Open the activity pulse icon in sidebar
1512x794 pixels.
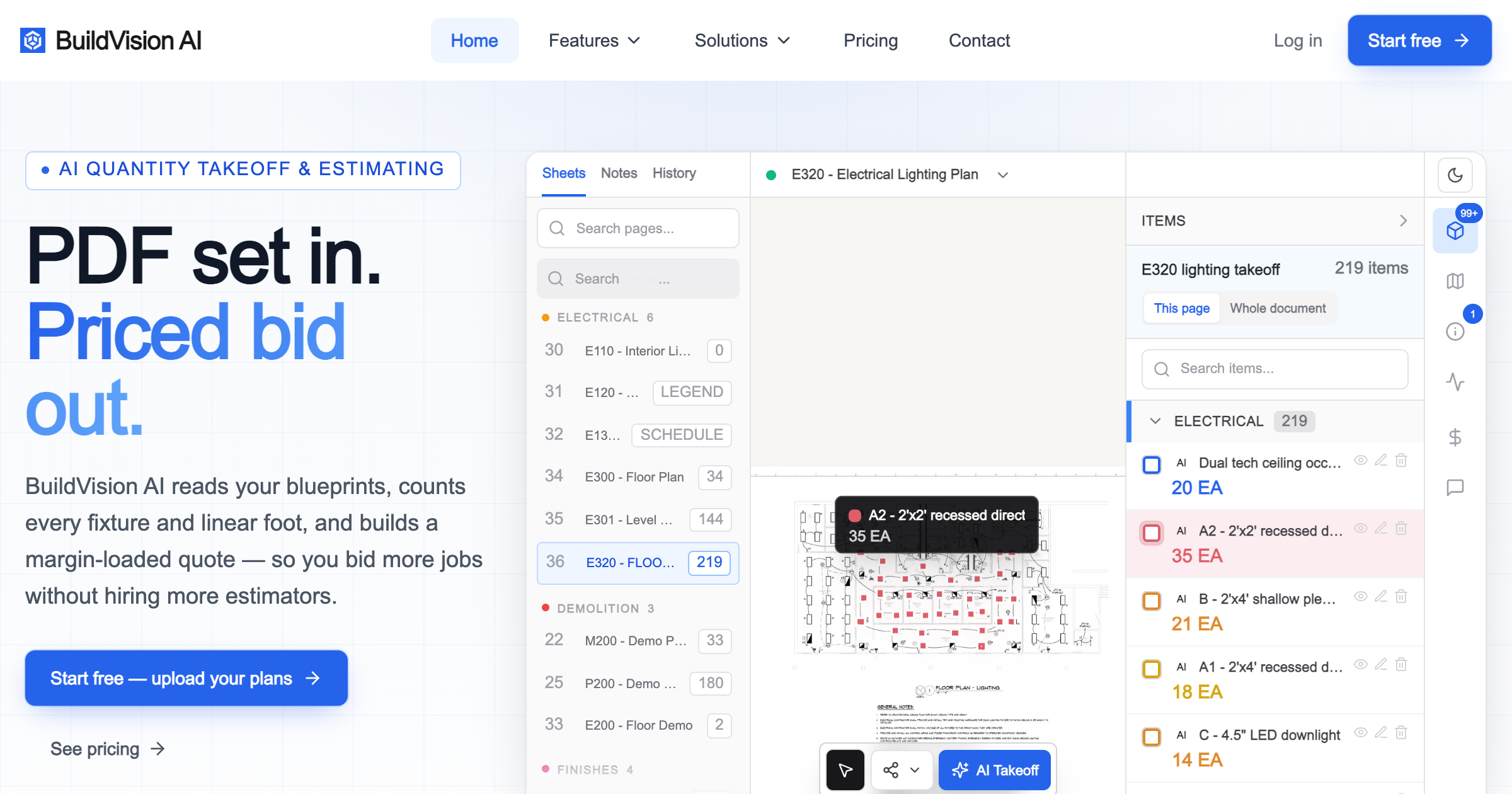pos(1455,382)
